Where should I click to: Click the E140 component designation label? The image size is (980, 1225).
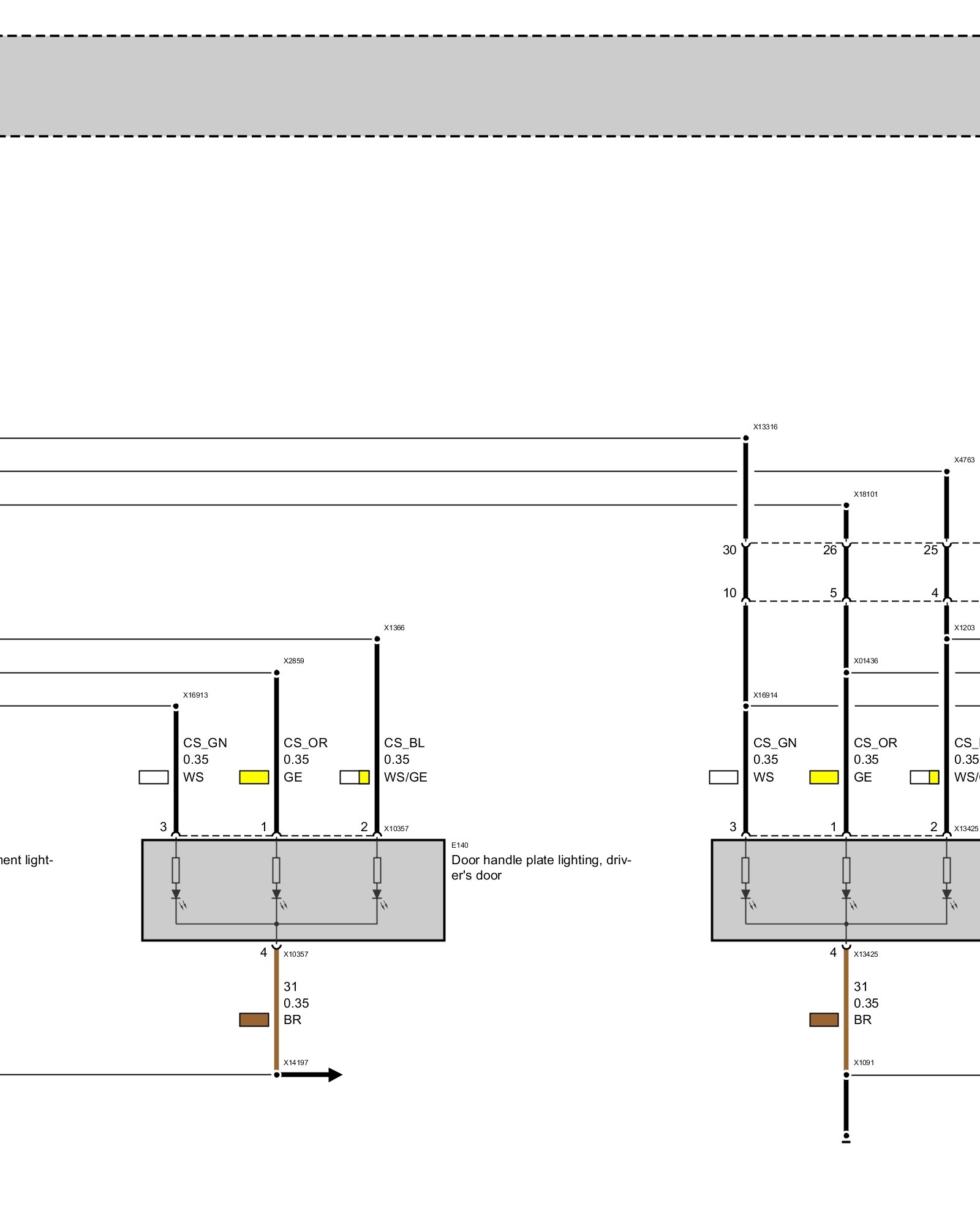[459, 845]
